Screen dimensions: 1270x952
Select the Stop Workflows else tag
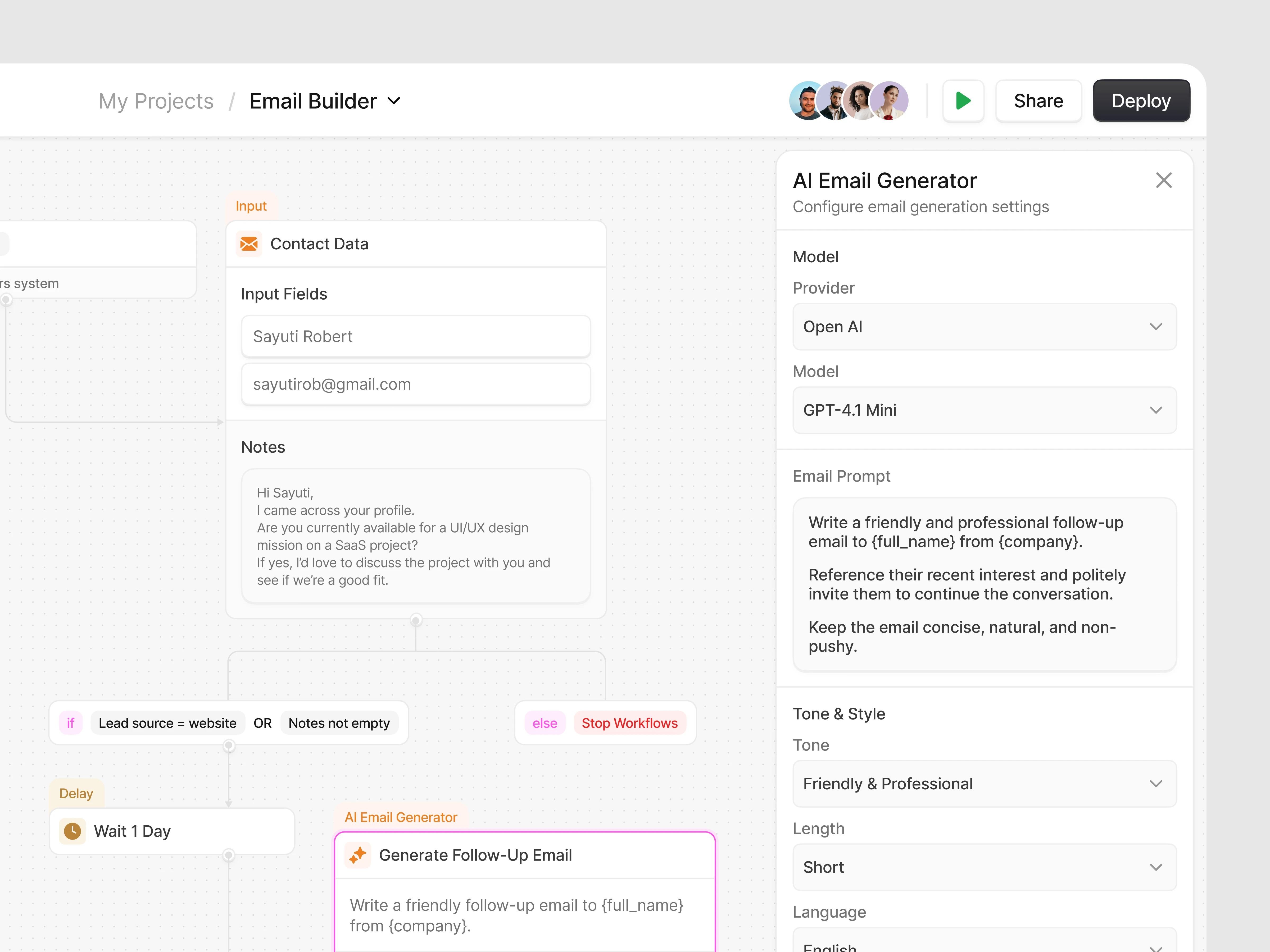(629, 723)
